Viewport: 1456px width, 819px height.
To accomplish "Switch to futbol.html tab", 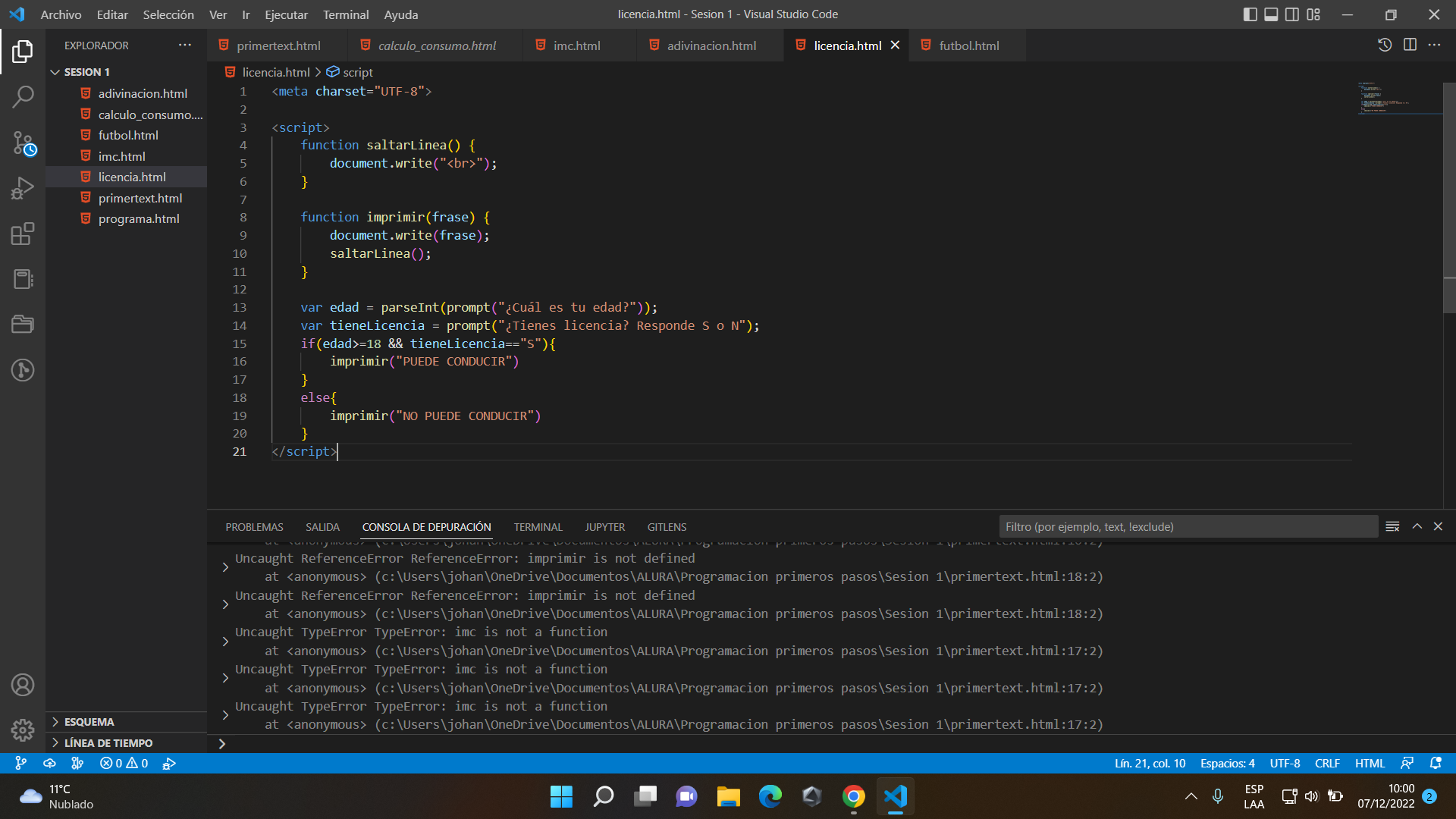I will [x=968, y=45].
